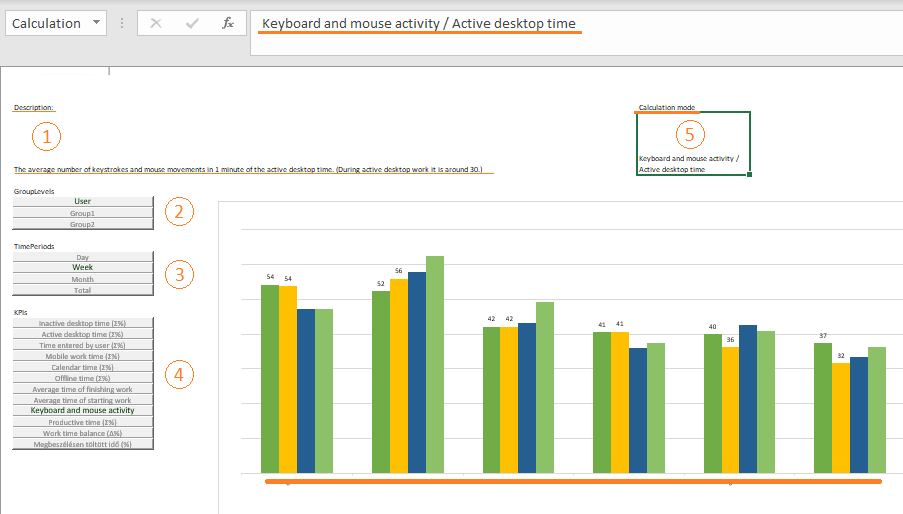This screenshot has width=903, height=514.
Task: Select Month in TimePeriods slicer
Action: click(x=83, y=279)
